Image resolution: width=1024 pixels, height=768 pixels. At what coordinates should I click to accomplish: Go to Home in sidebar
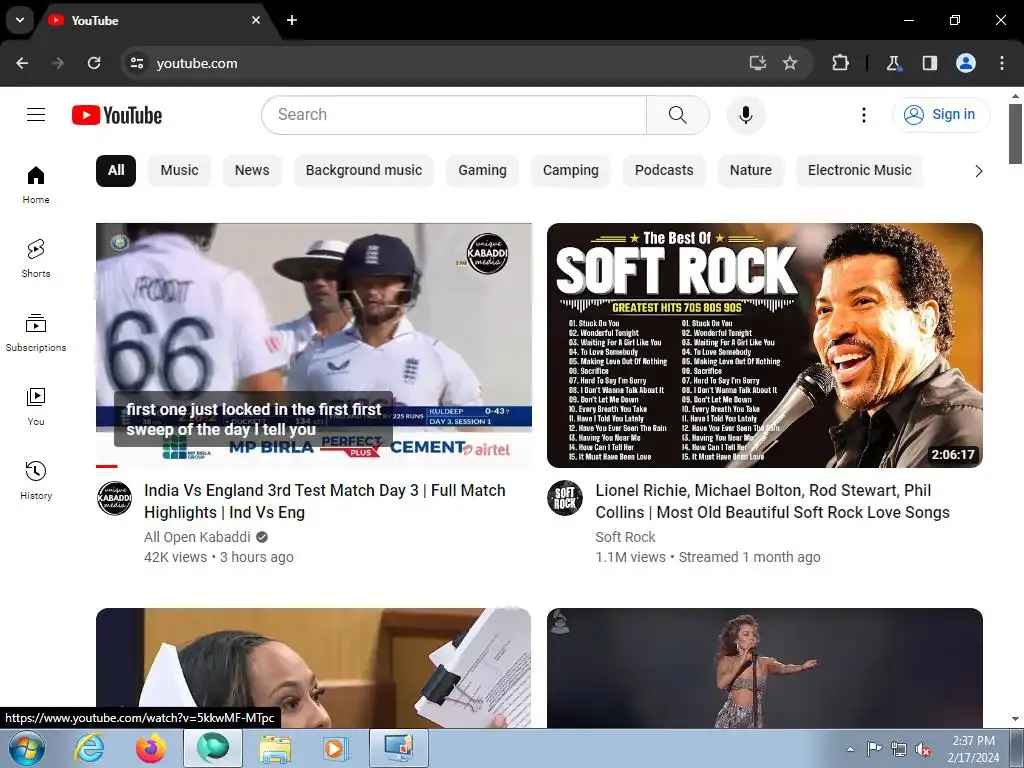pyautogui.click(x=36, y=185)
